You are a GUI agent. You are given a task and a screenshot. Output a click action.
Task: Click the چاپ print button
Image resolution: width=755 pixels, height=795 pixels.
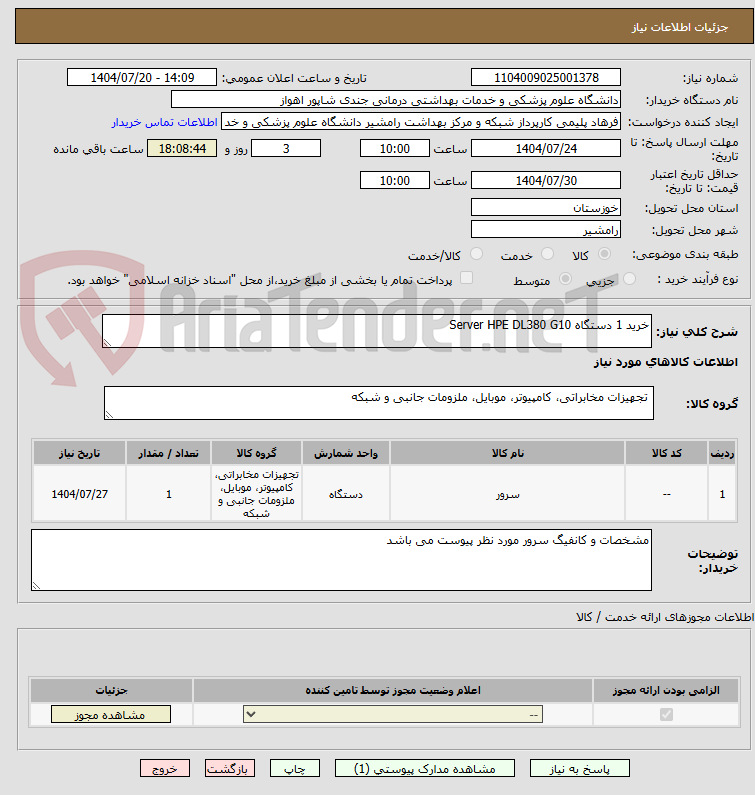[295, 768]
